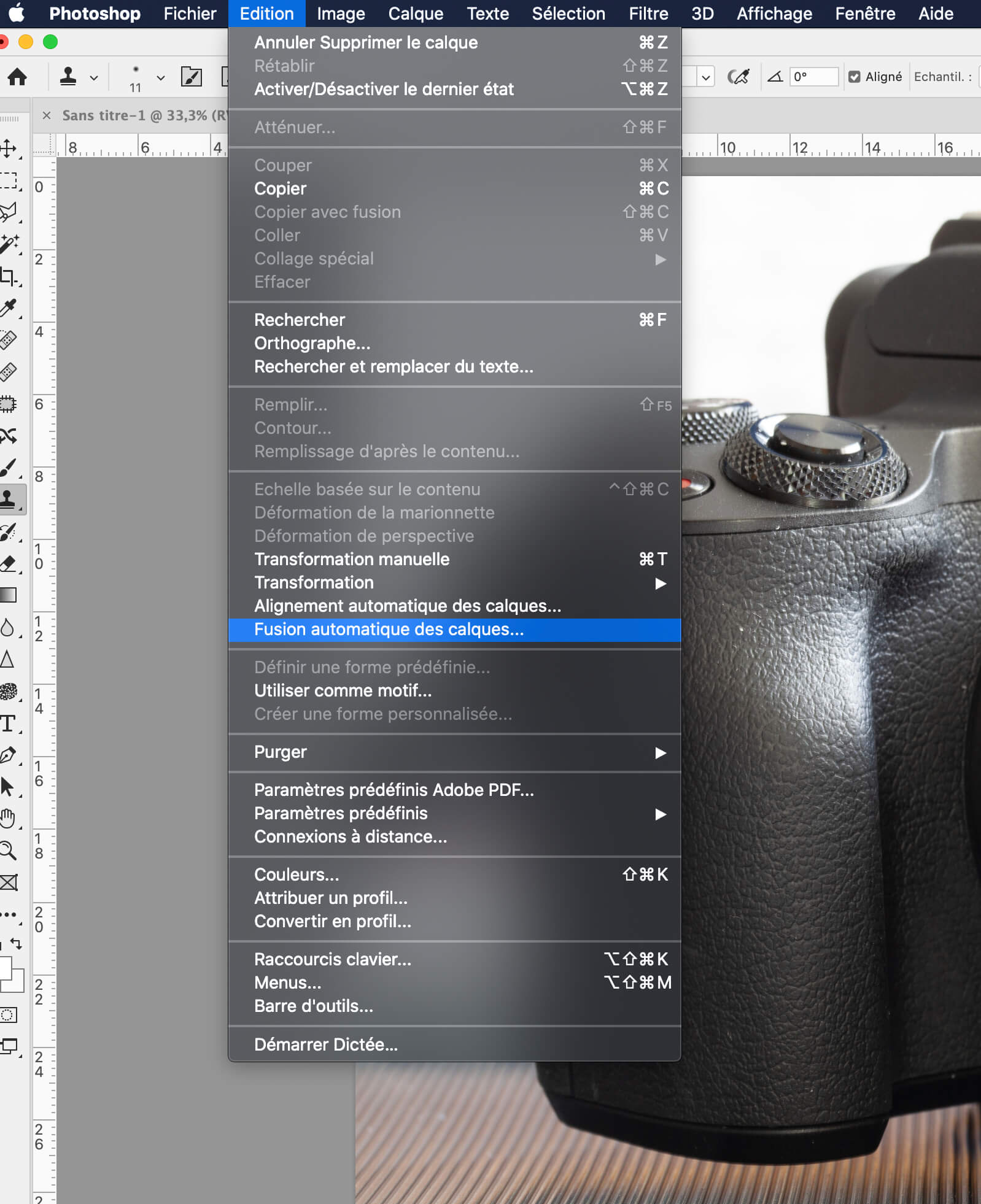Open the Calque menu

tap(416, 14)
